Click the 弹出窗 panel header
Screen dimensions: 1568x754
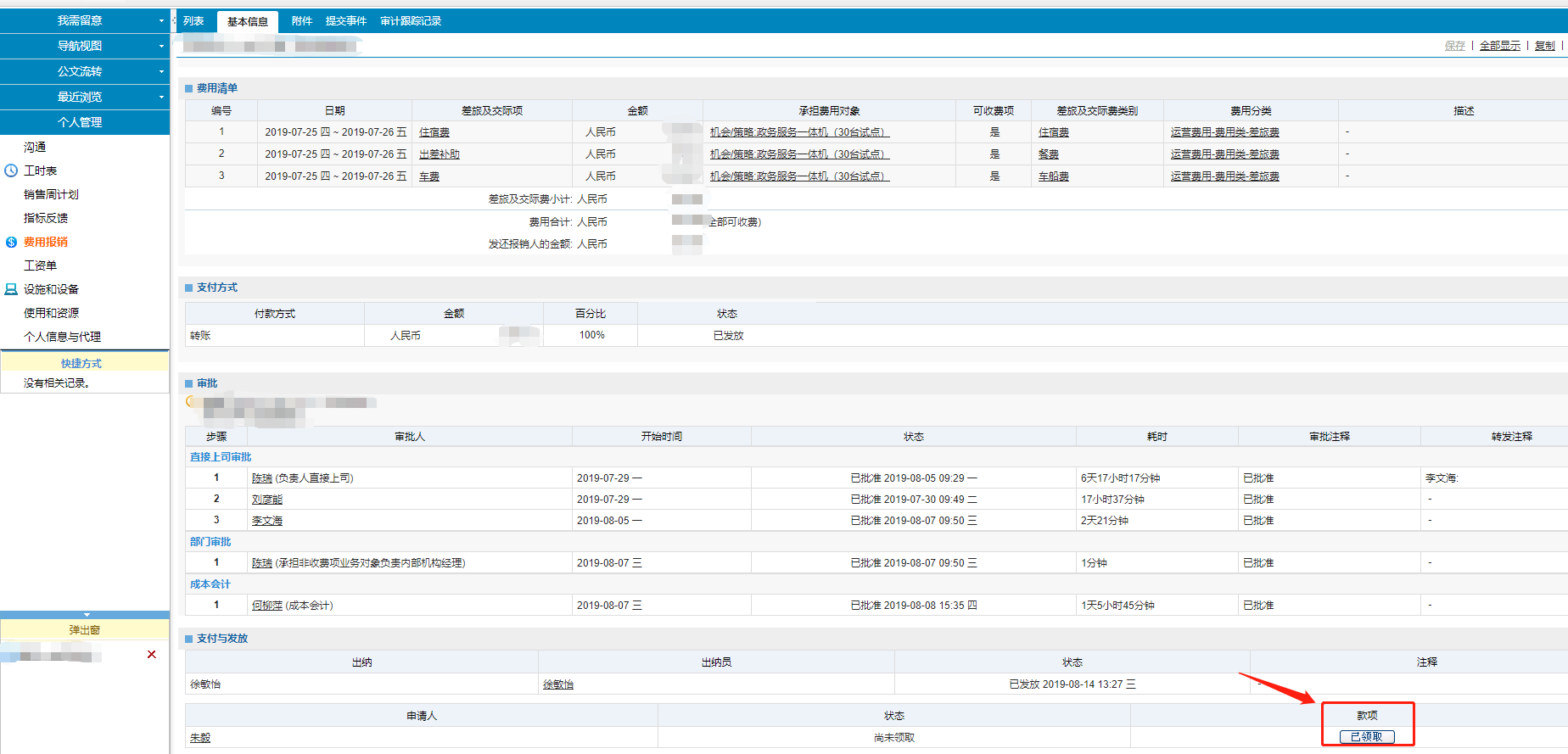coord(85,630)
